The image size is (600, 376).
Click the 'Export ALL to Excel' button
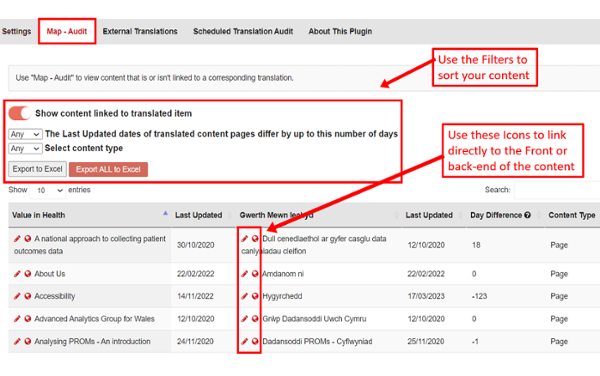(108, 169)
